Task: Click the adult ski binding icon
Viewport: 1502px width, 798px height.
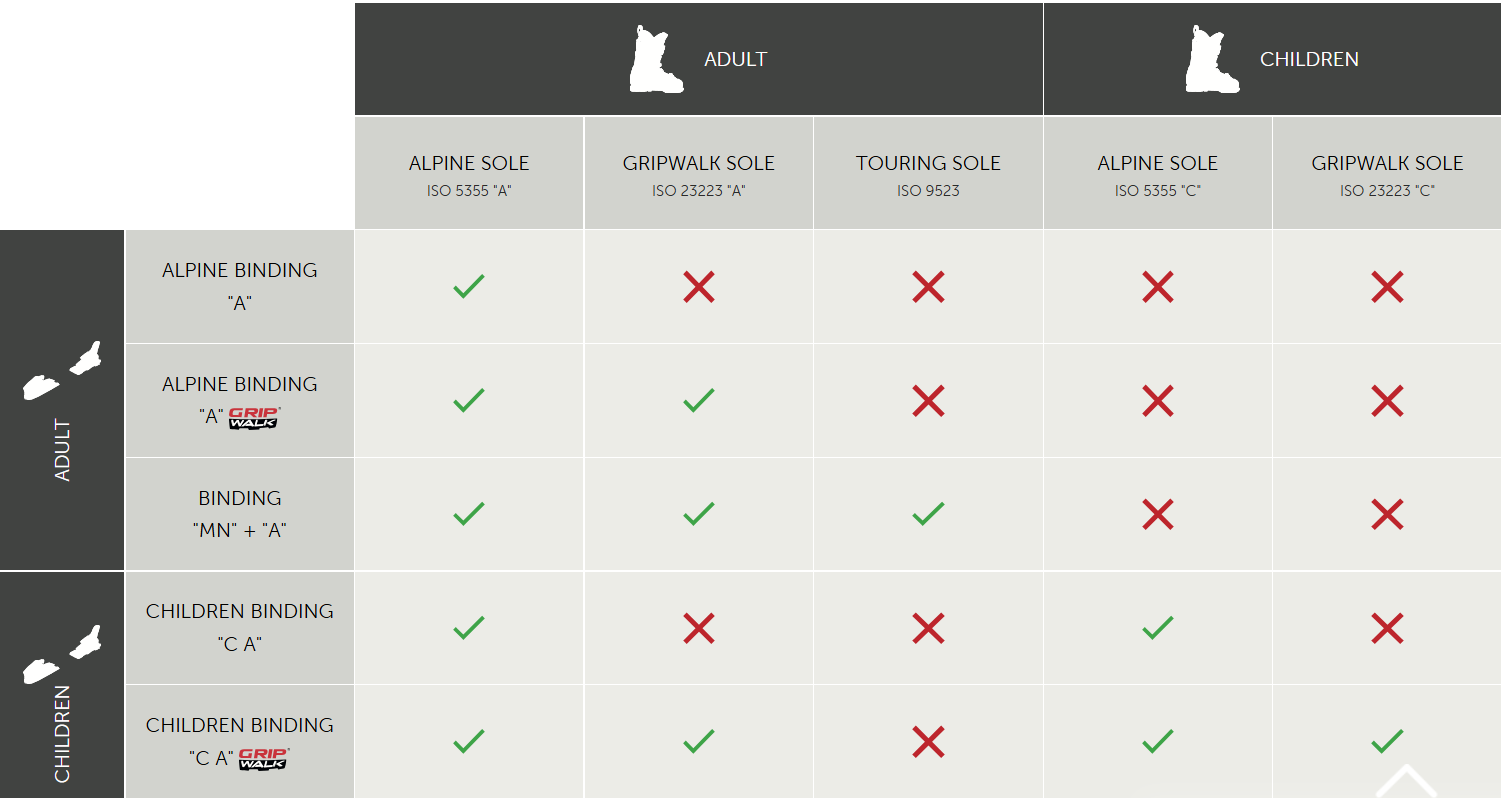Action: coord(62,372)
